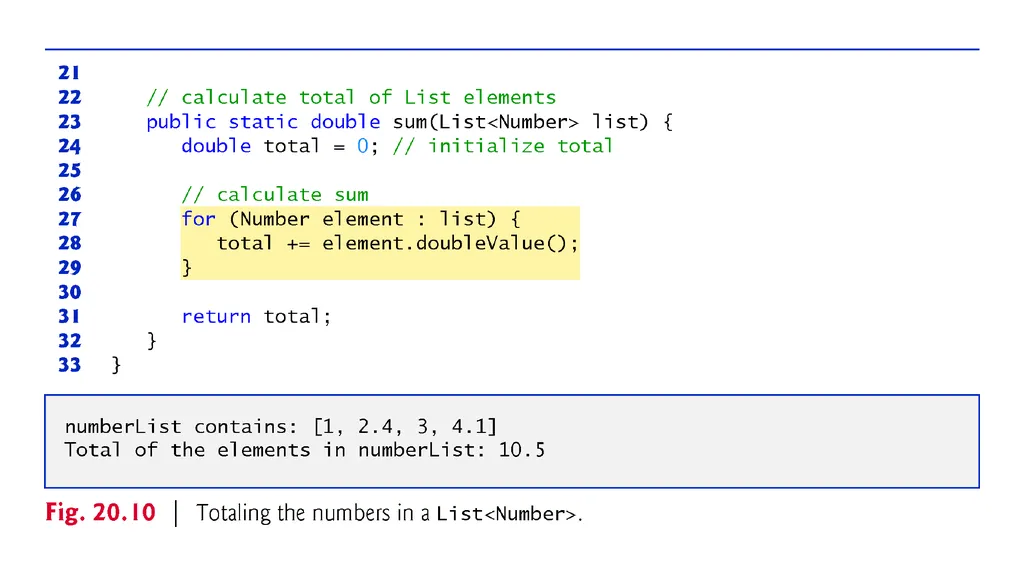Click line number 27

click(69, 219)
